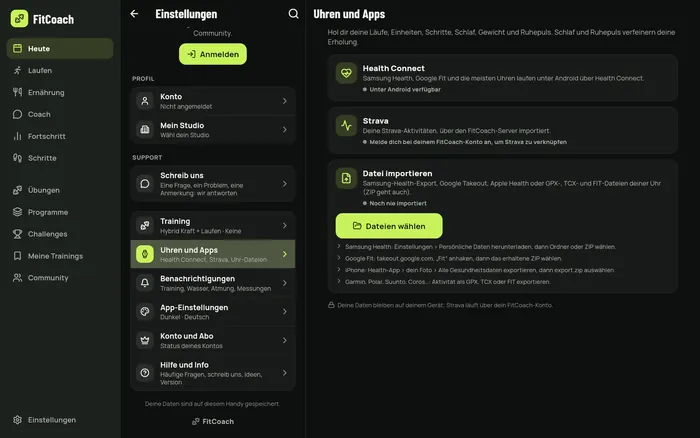Click the crown icon for Konto und Abo
The image size is (700, 438).
[x=145, y=340]
